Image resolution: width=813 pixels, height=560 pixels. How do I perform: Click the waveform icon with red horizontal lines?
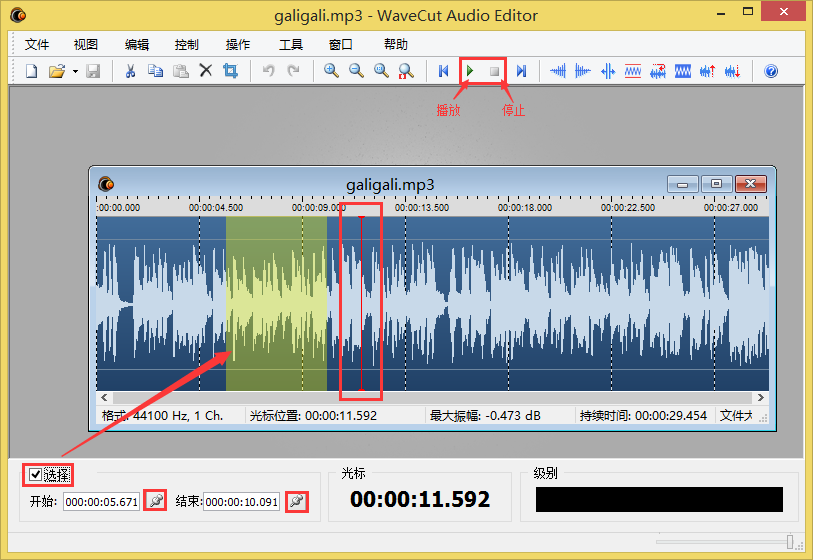[x=633, y=71]
